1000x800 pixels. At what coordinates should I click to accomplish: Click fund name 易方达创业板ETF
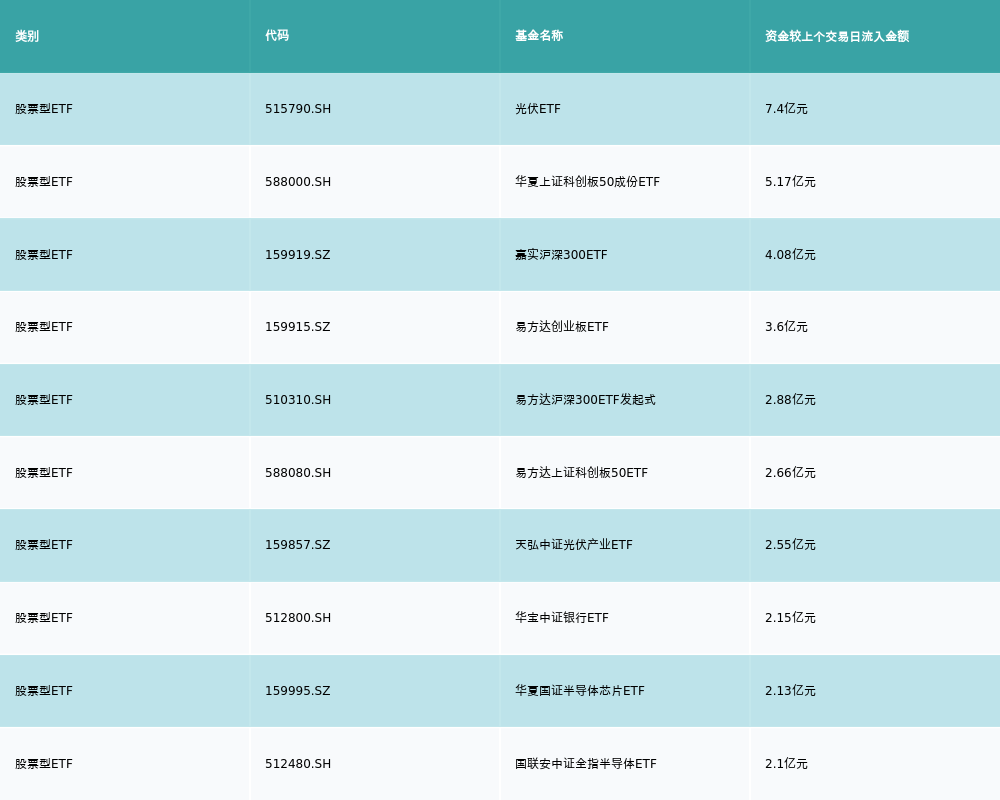562,327
